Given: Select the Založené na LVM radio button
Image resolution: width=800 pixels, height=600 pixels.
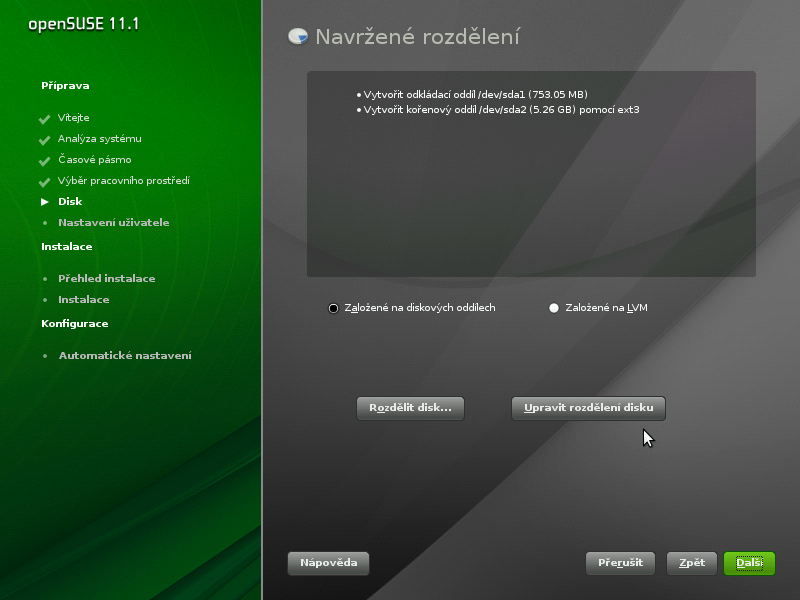Looking at the screenshot, I should click(554, 308).
